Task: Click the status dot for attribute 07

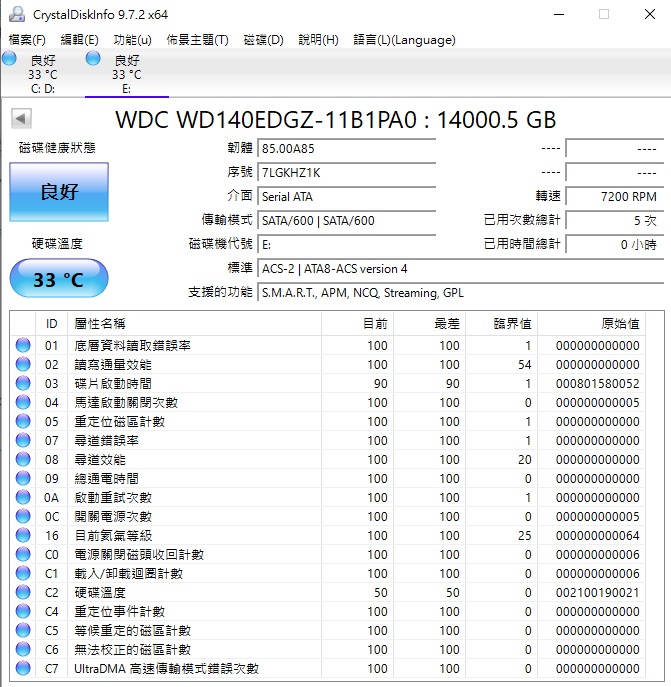Action: [23, 440]
